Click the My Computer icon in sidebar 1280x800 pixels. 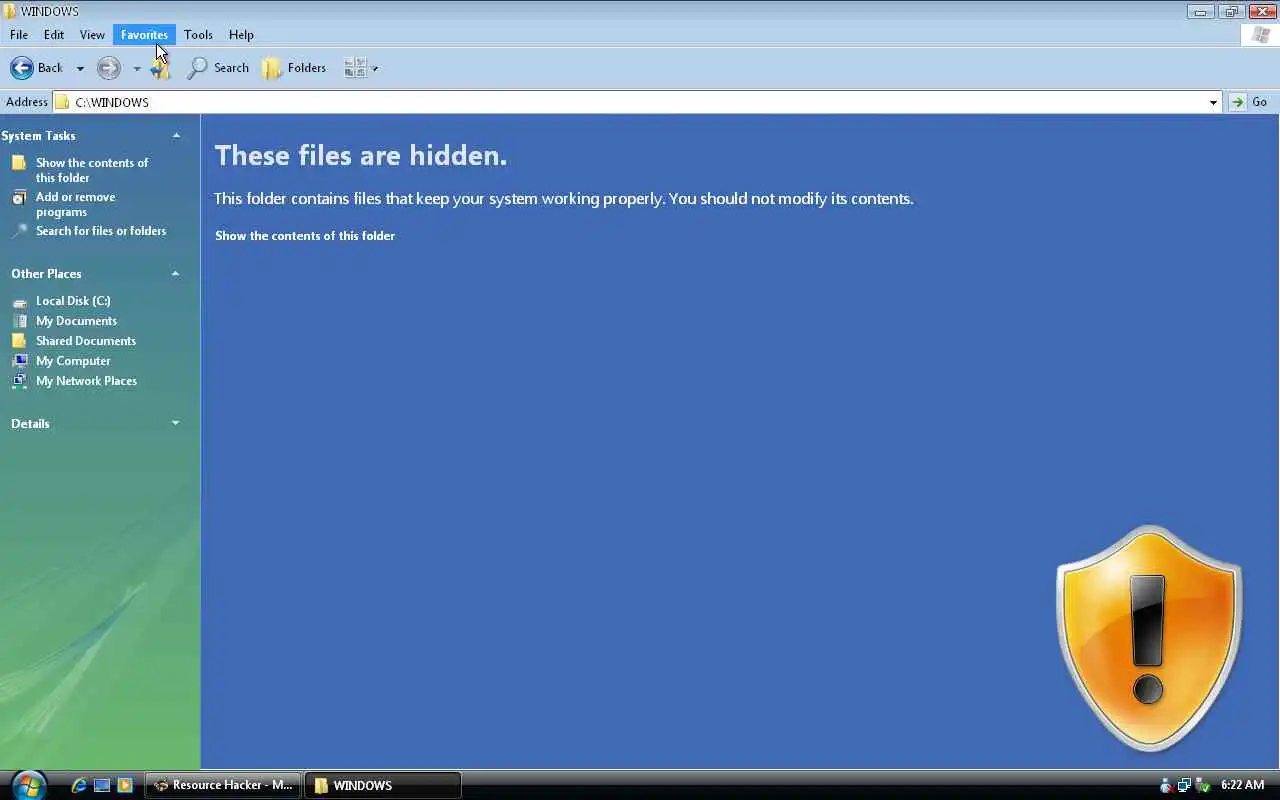pos(19,361)
